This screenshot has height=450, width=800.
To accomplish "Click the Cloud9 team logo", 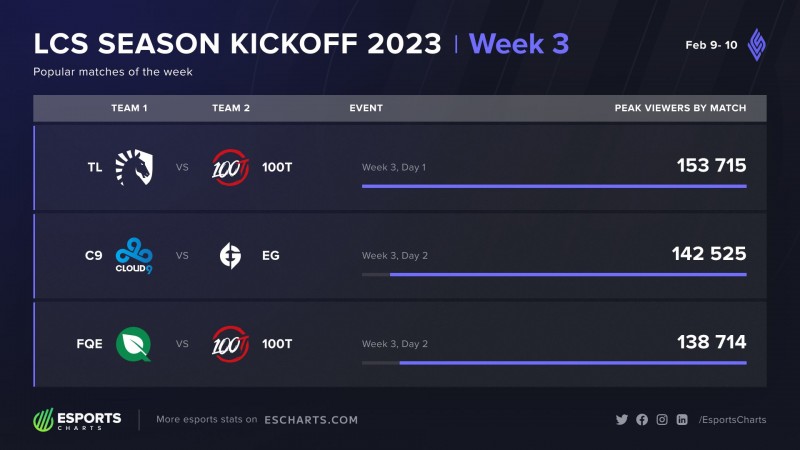I will point(134,256).
